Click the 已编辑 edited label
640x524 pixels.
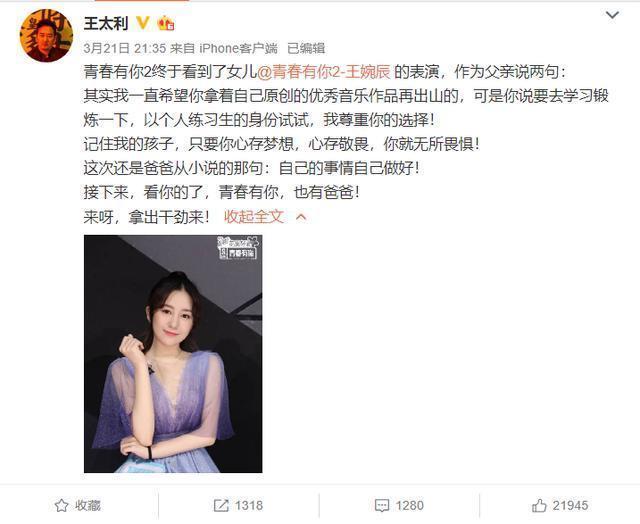306,49
